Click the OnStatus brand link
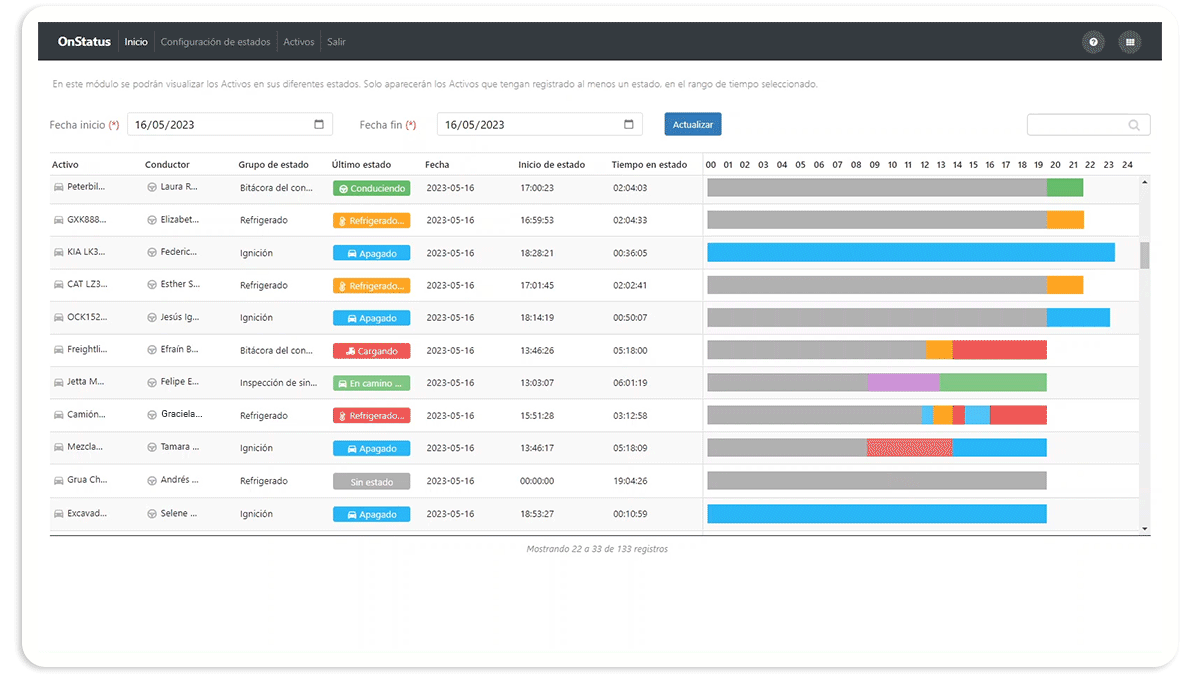The image size is (1200, 675). tap(84, 42)
